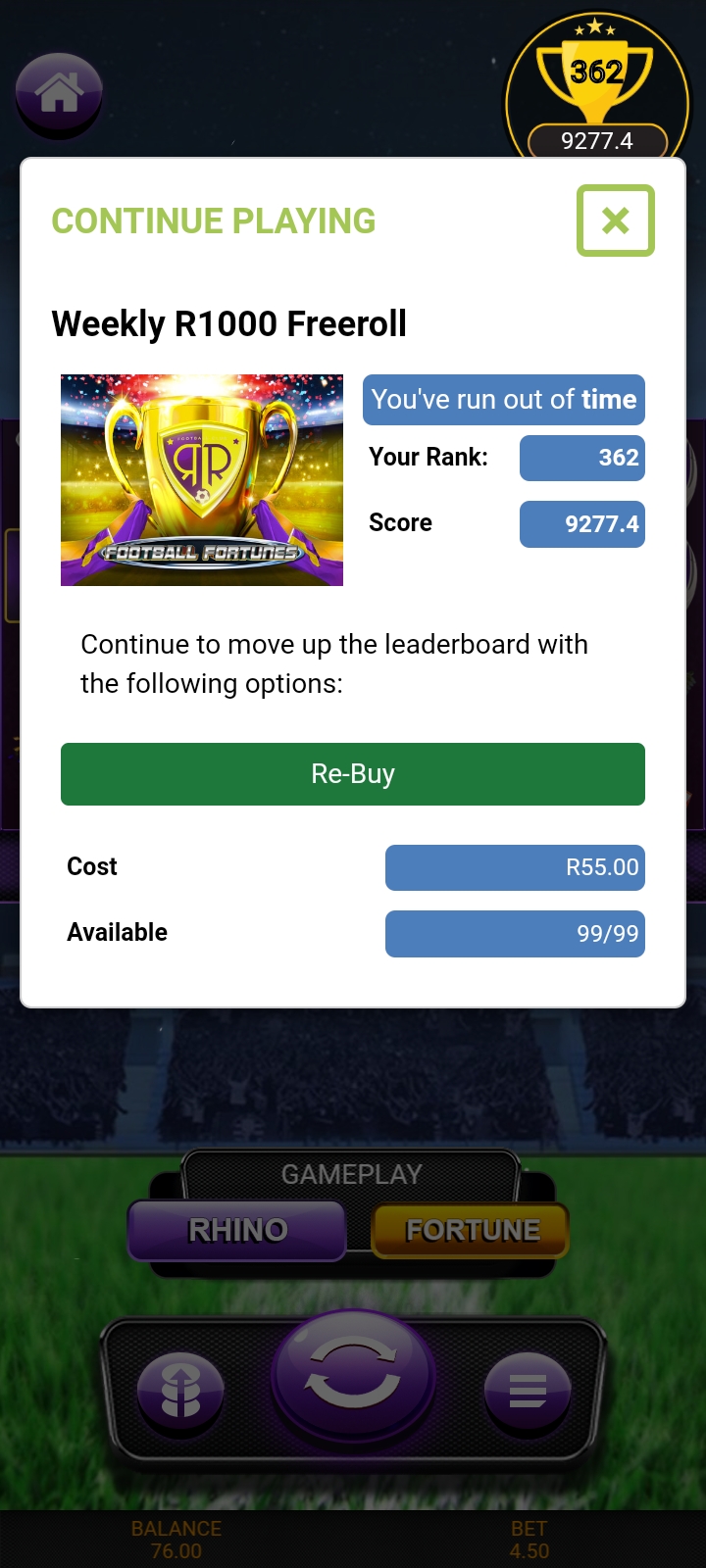
Task: Tap the GAMEPLAY label tab
Action: [351, 1174]
